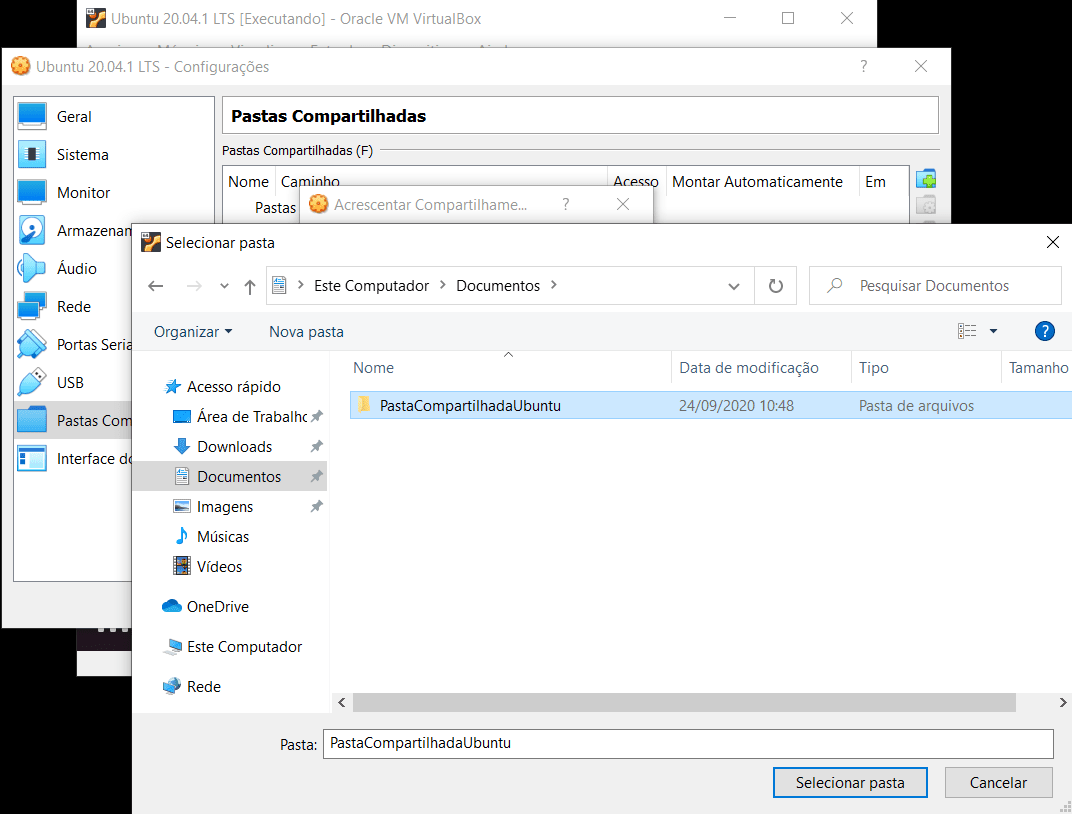Click Pesquisar Documentos search box
The image size is (1072, 814).
tap(935, 286)
